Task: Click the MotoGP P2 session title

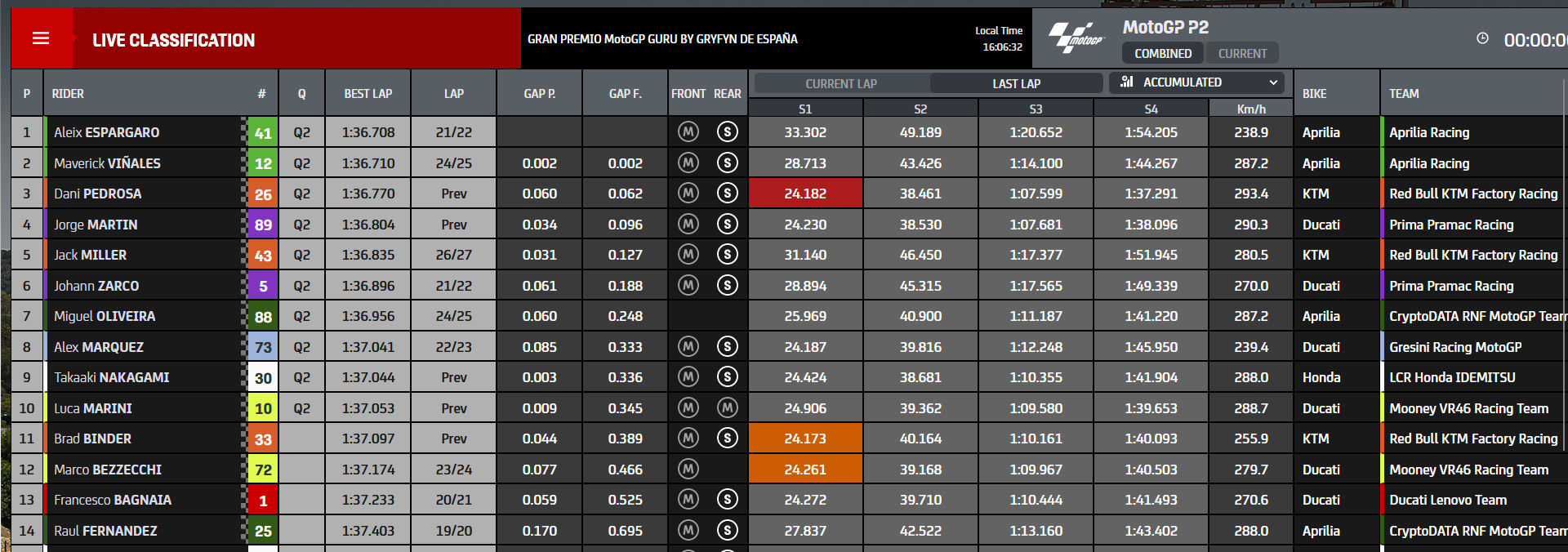Action: click(x=1165, y=27)
